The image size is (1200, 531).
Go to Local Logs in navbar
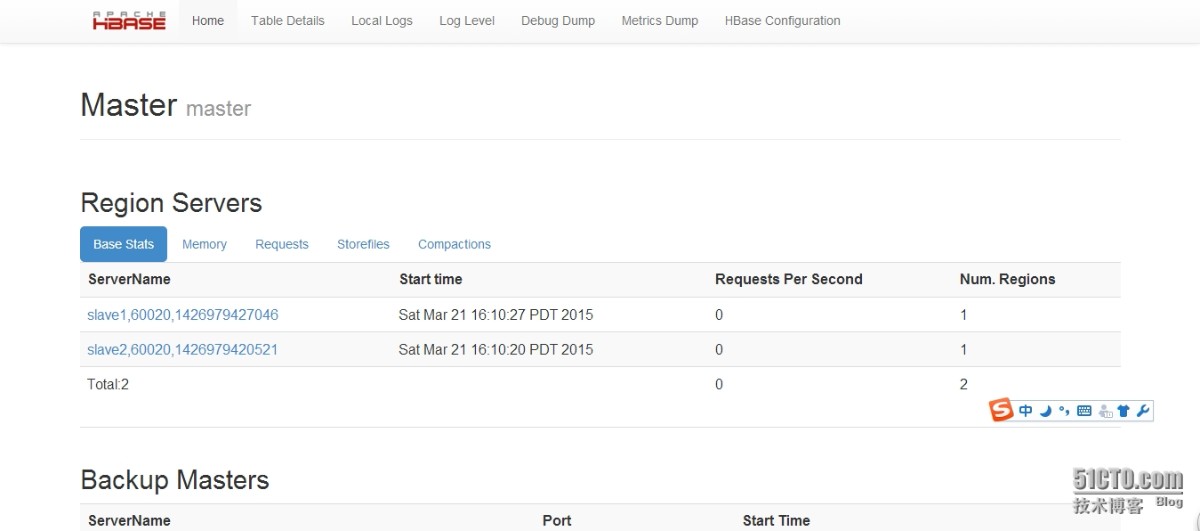click(381, 21)
